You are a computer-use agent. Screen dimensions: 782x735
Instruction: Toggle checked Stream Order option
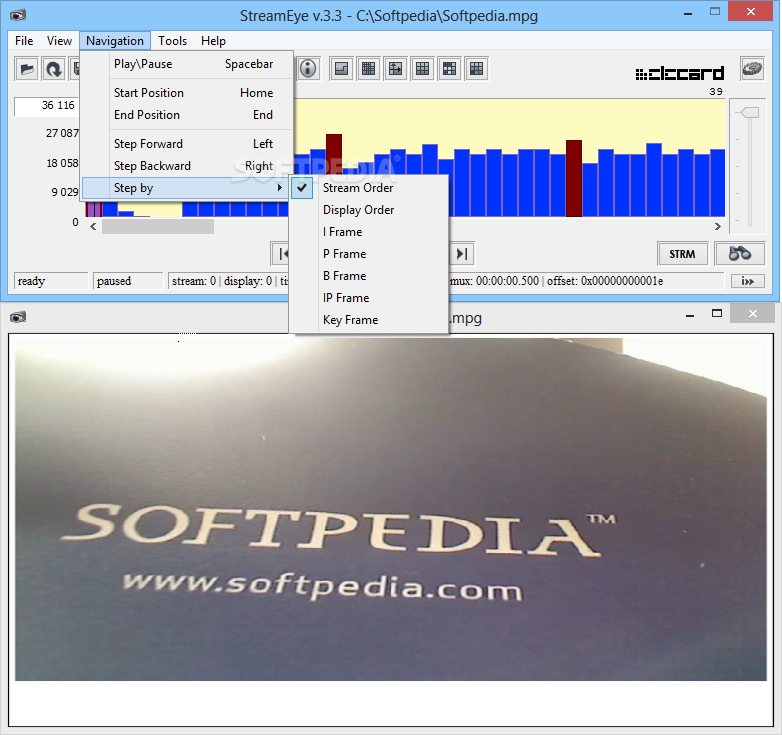click(x=368, y=188)
